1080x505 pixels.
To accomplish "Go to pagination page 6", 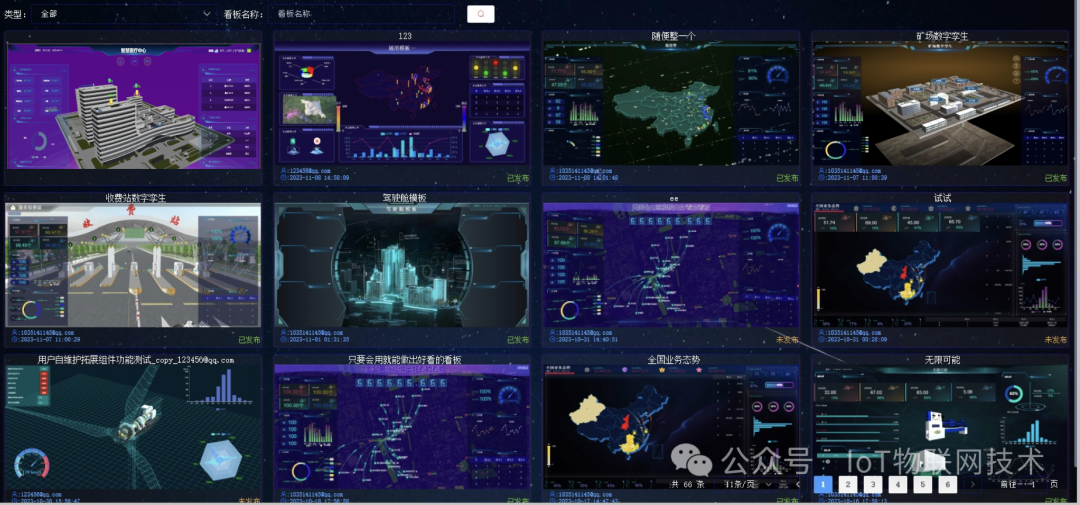I will coord(947,484).
